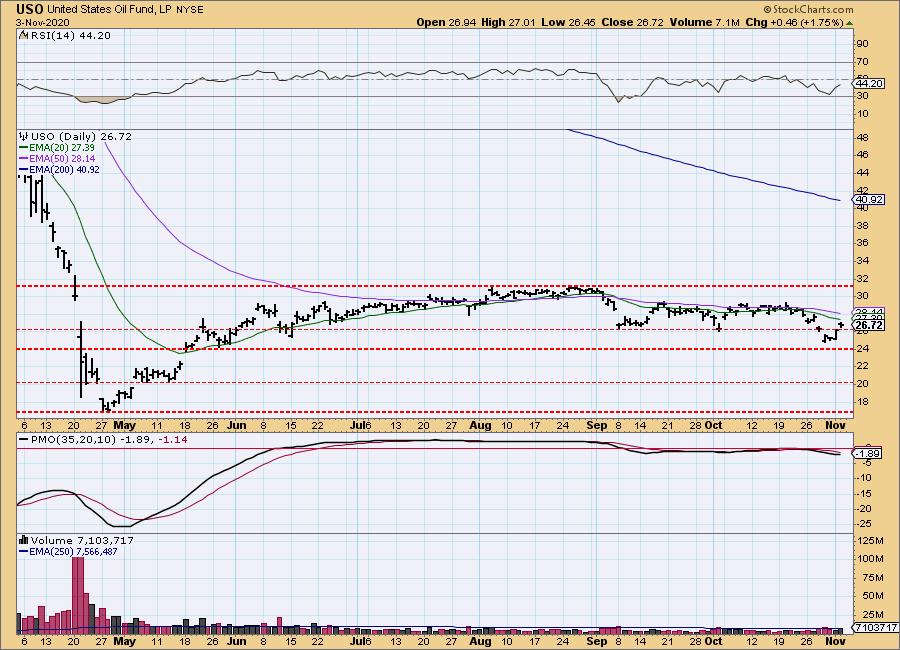Image resolution: width=900 pixels, height=650 pixels.
Task: Click the Low 26.45 value
Action: (568, 22)
